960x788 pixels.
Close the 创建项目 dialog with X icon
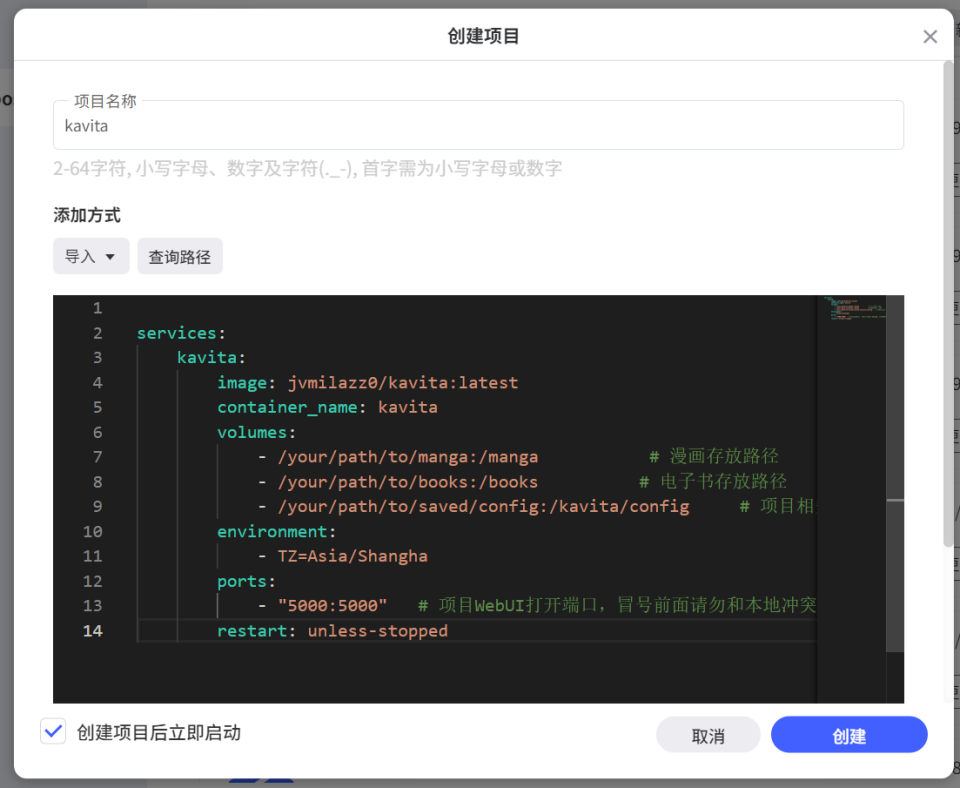click(x=930, y=37)
